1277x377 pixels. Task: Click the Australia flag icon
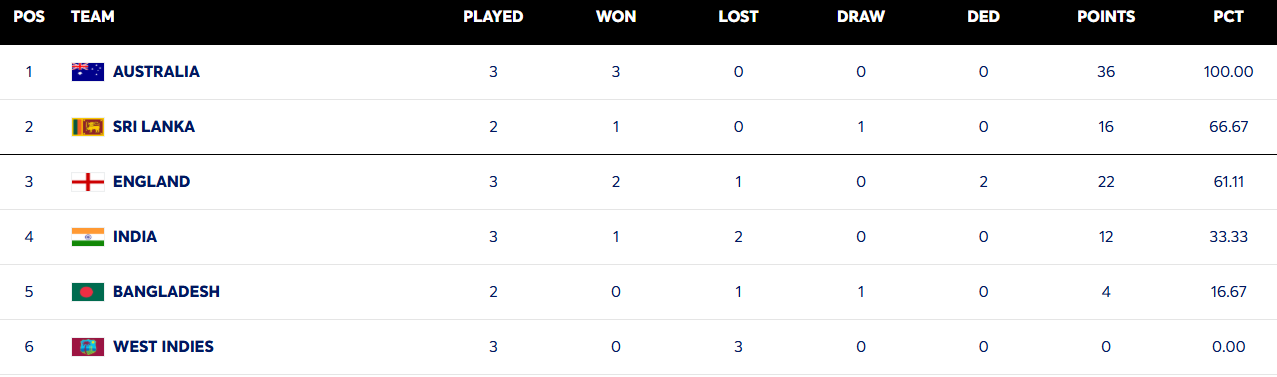click(x=88, y=72)
